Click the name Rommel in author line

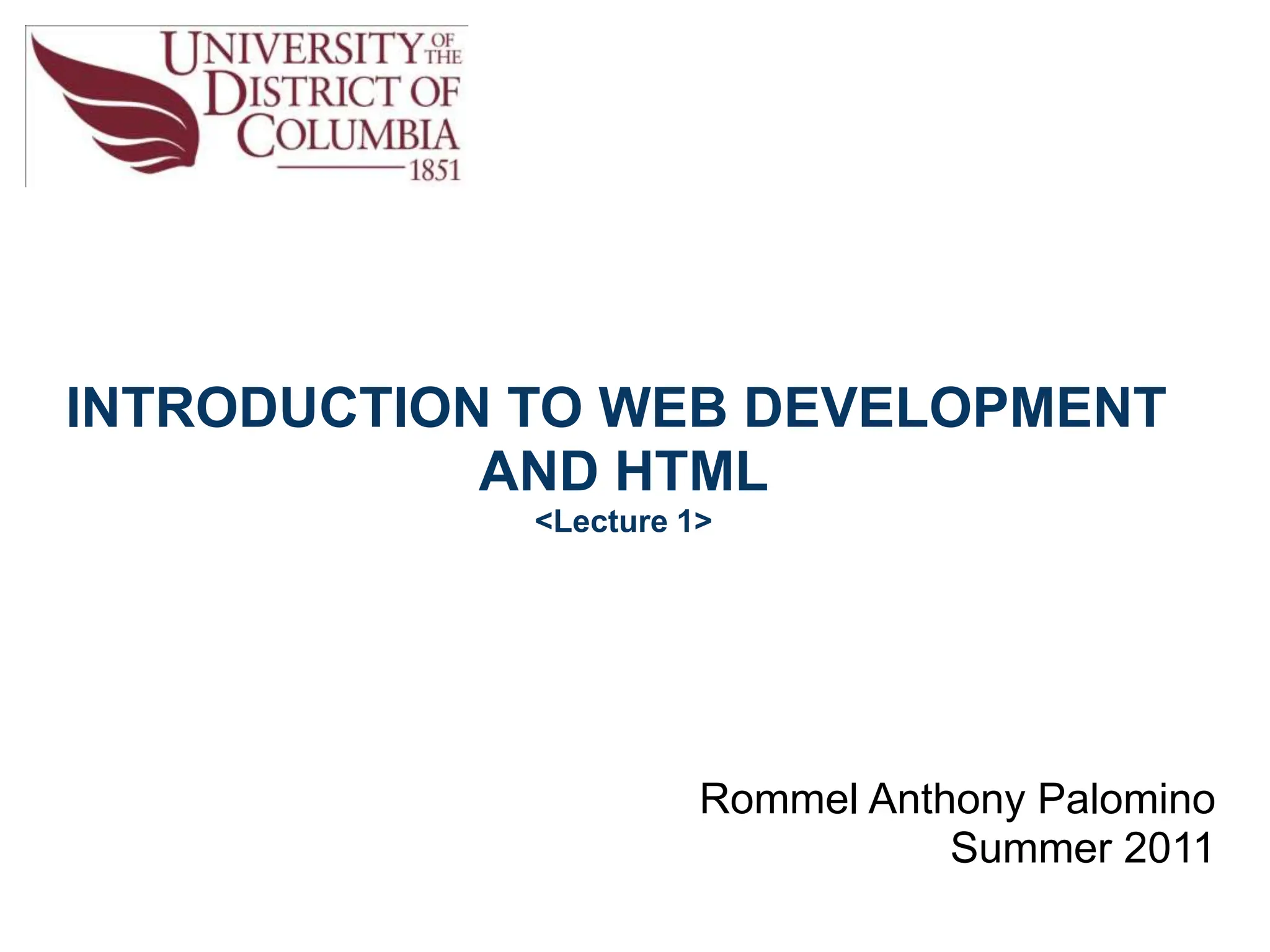(x=778, y=800)
